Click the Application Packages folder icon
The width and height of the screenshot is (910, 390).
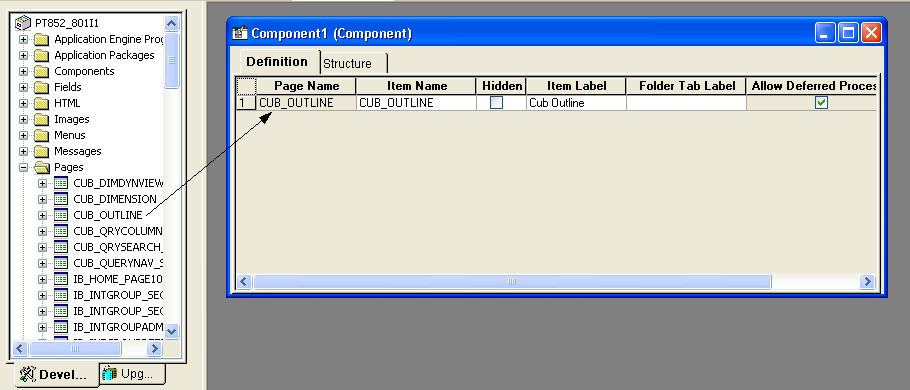[41, 56]
